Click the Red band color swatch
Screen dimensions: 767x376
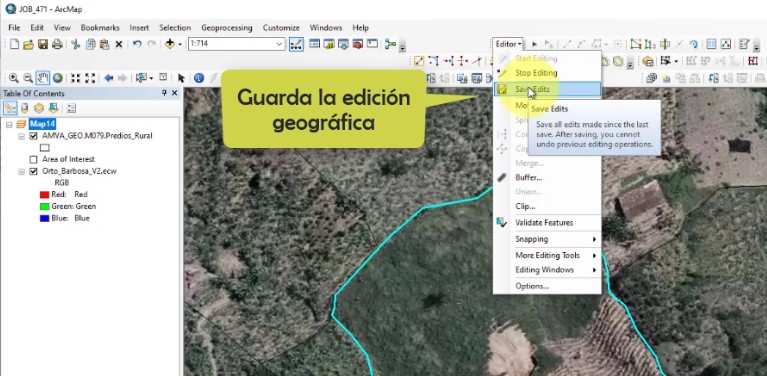(x=45, y=195)
